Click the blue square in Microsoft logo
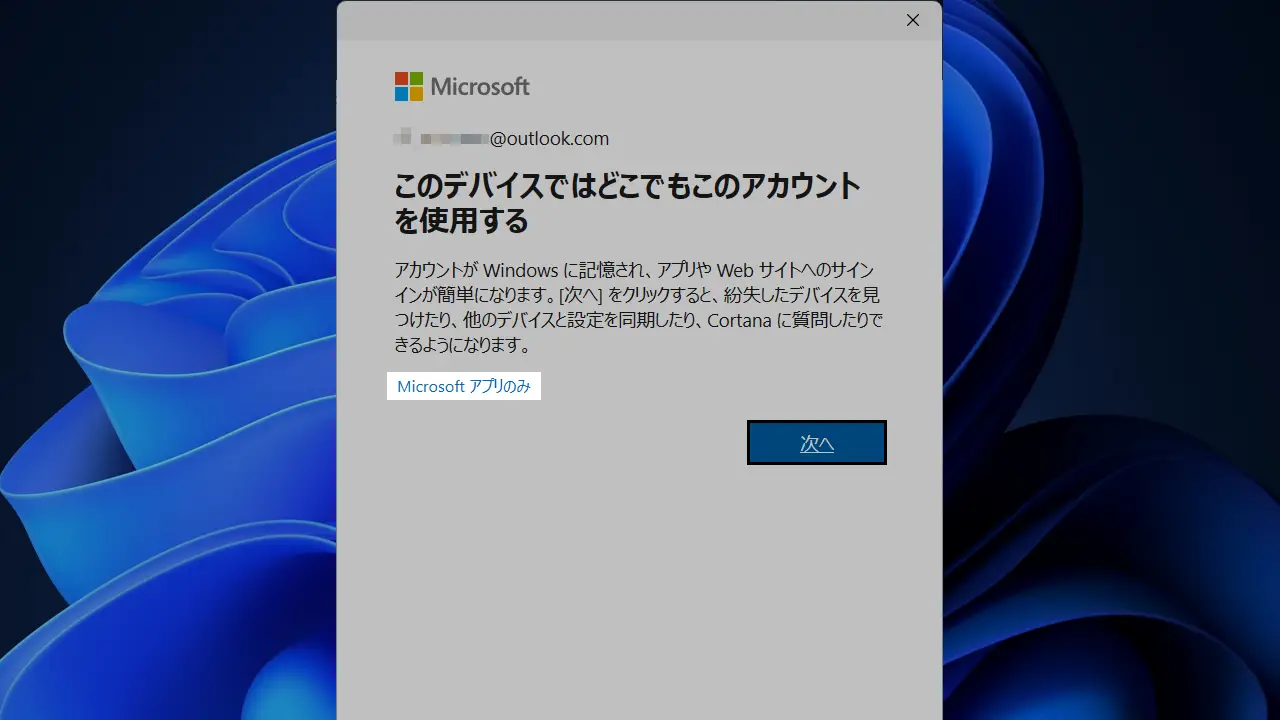Screen dimensions: 1280x720 click(401, 94)
